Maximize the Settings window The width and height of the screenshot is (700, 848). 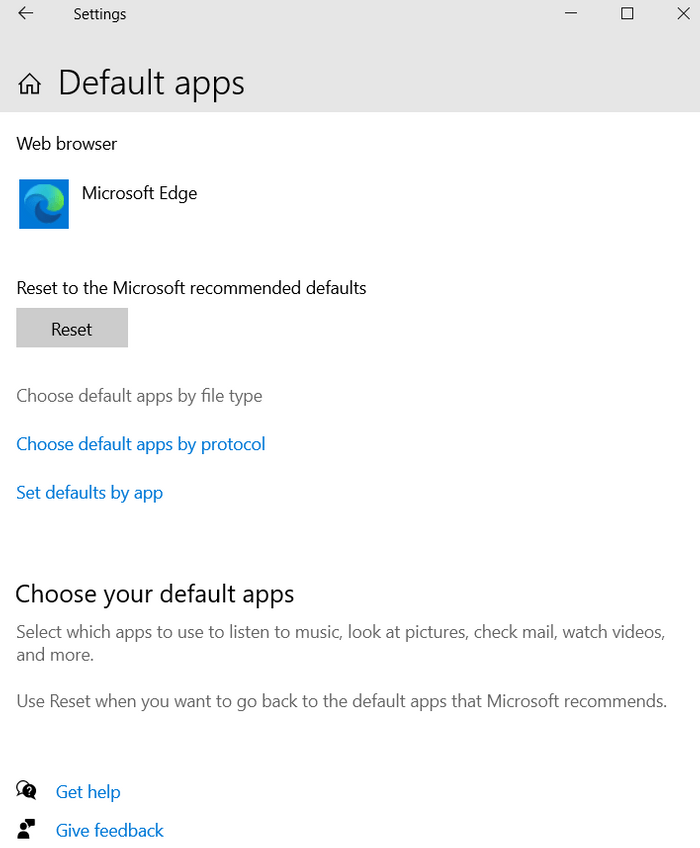pyautogui.click(x=627, y=14)
